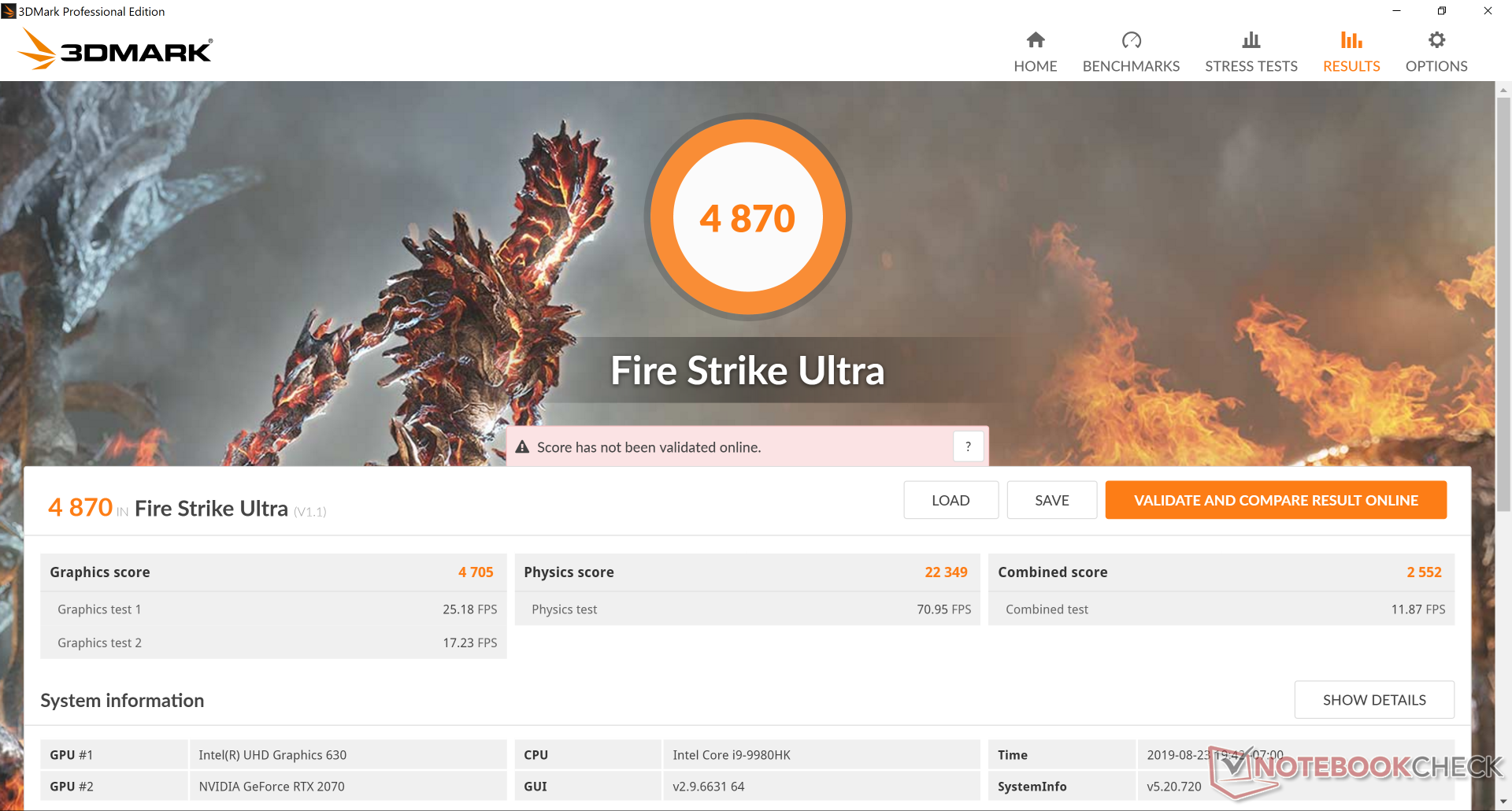Click the 3DMark app icon in title bar
This screenshot has height=811, width=1512.
[9, 11]
